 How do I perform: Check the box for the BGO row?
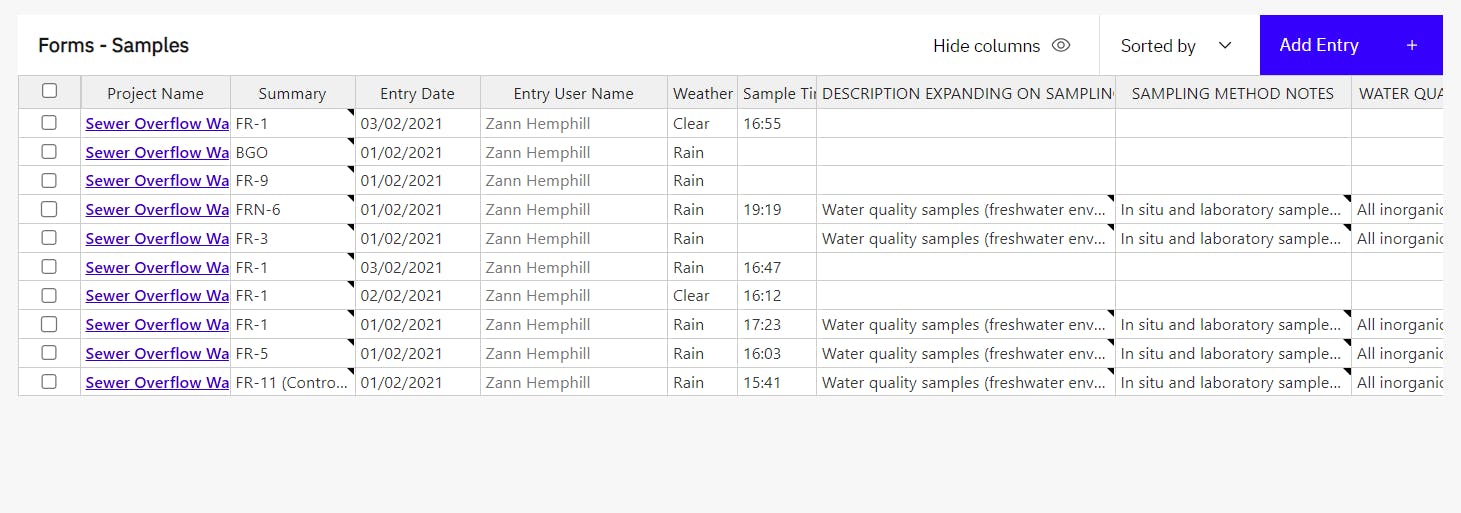tap(49, 152)
